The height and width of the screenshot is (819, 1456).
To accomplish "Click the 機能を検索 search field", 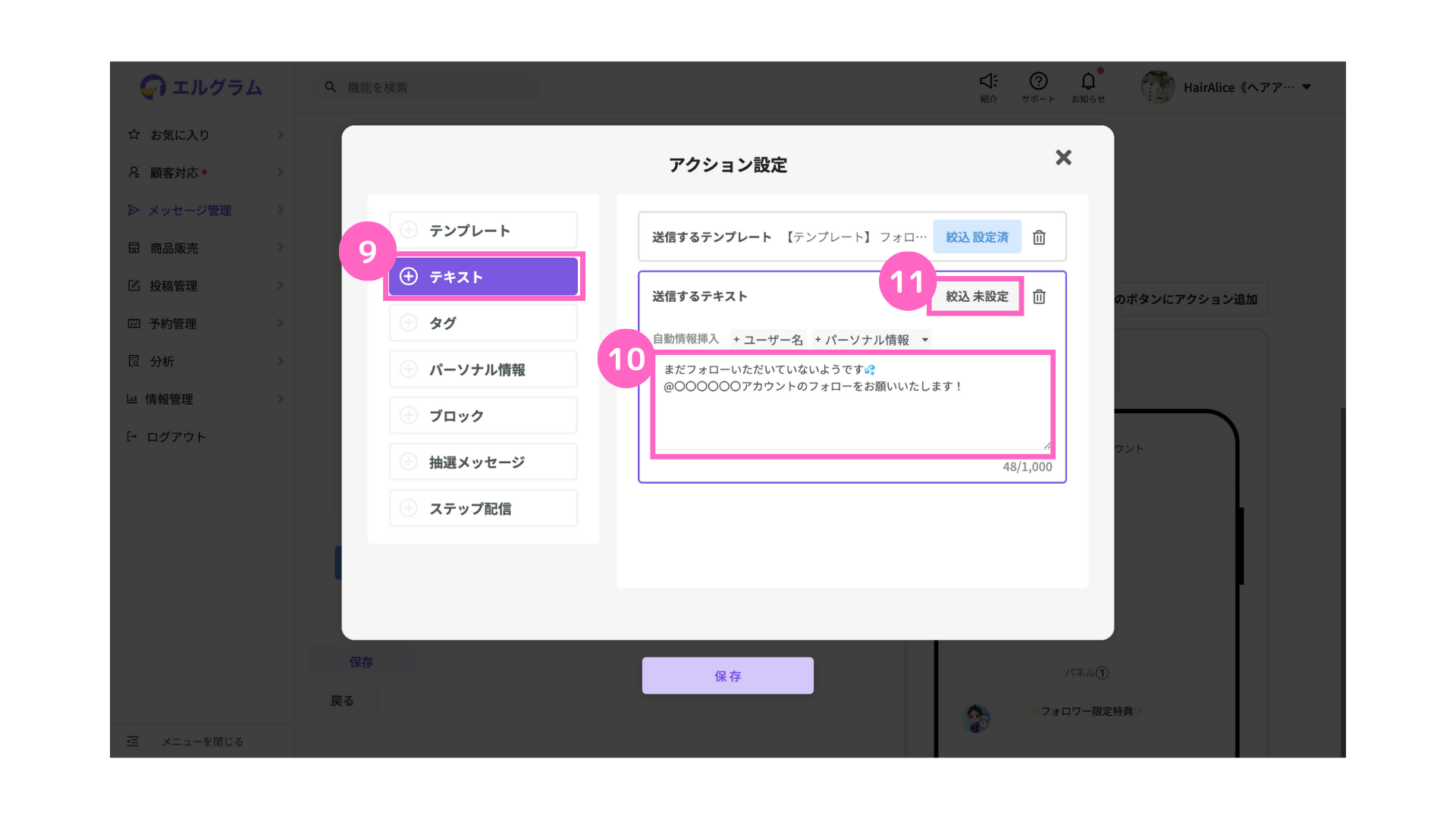I will click(x=426, y=87).
